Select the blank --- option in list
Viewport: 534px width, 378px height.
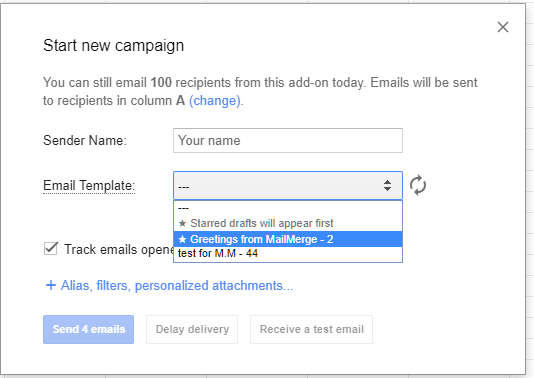(288, 208)
